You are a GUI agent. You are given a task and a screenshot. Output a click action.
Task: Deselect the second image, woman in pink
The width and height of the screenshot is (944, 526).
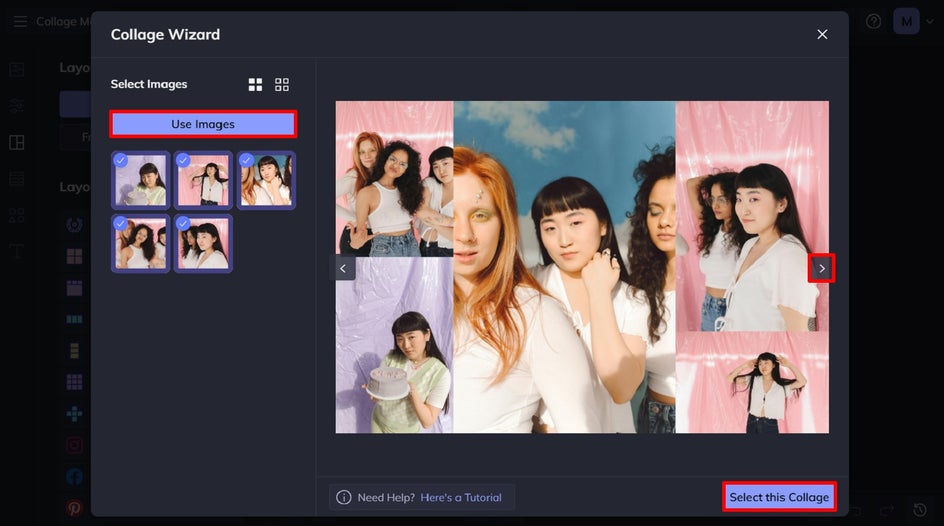(x=203, y=180)
